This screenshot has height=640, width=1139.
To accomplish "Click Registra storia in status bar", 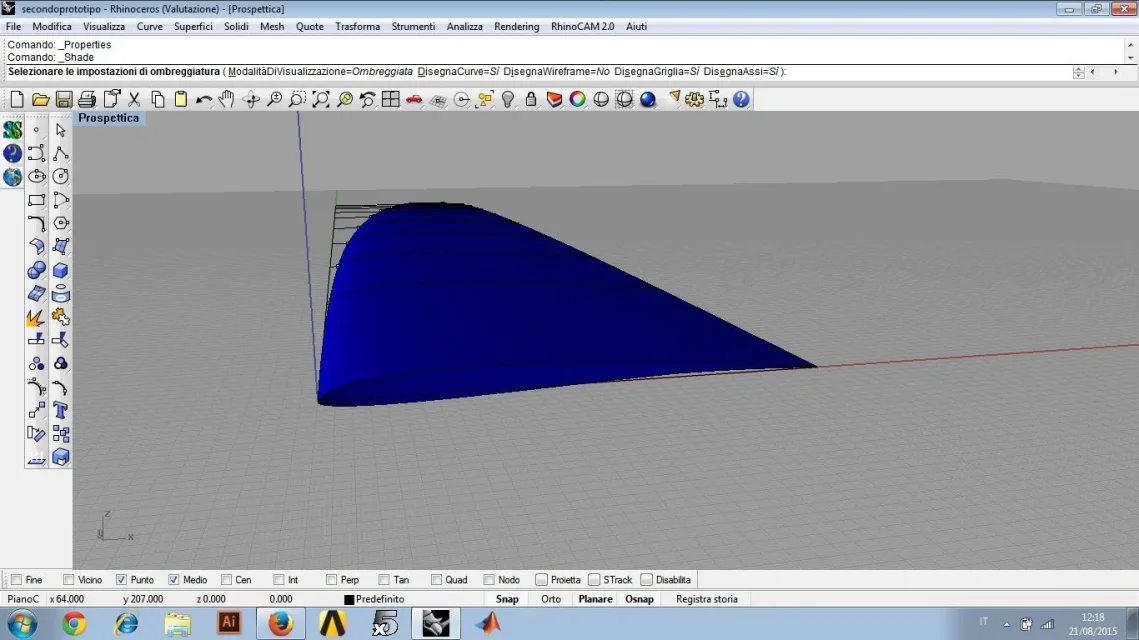I will [x=707, y=599].
